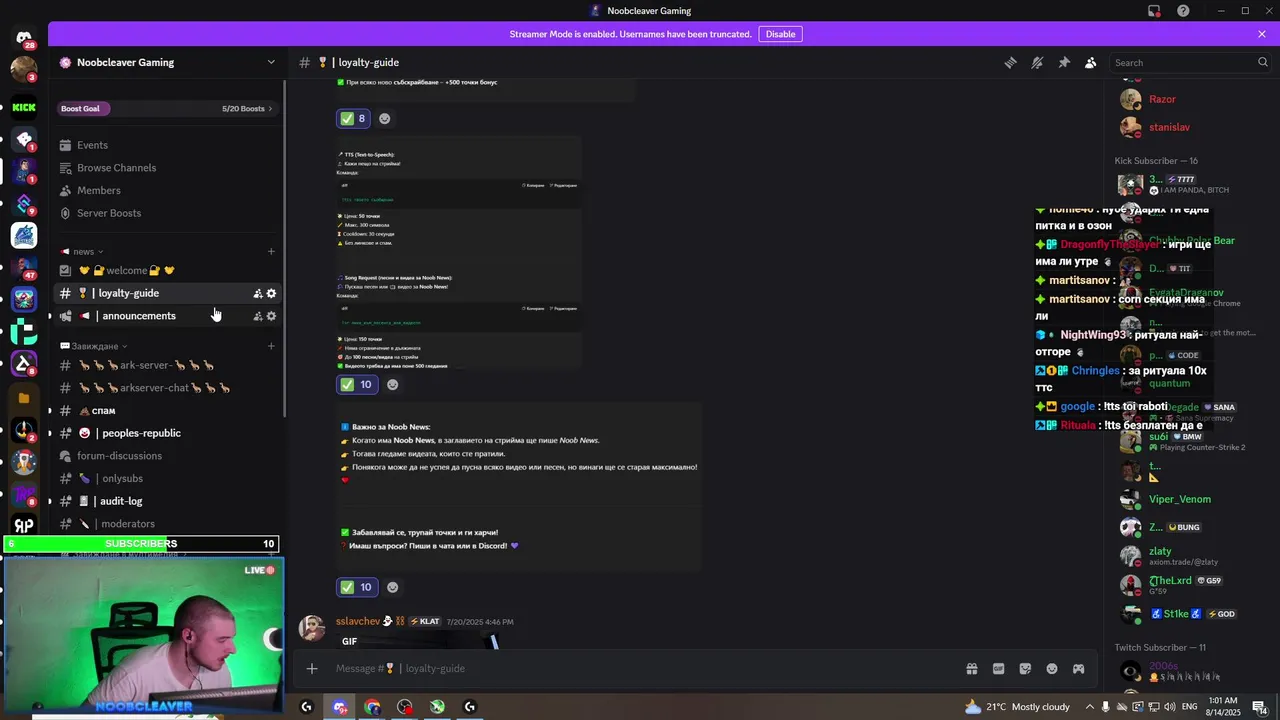1280x720 pixels.
Task: Open apps/activities game controller icon
Action: coord(1078,668)
